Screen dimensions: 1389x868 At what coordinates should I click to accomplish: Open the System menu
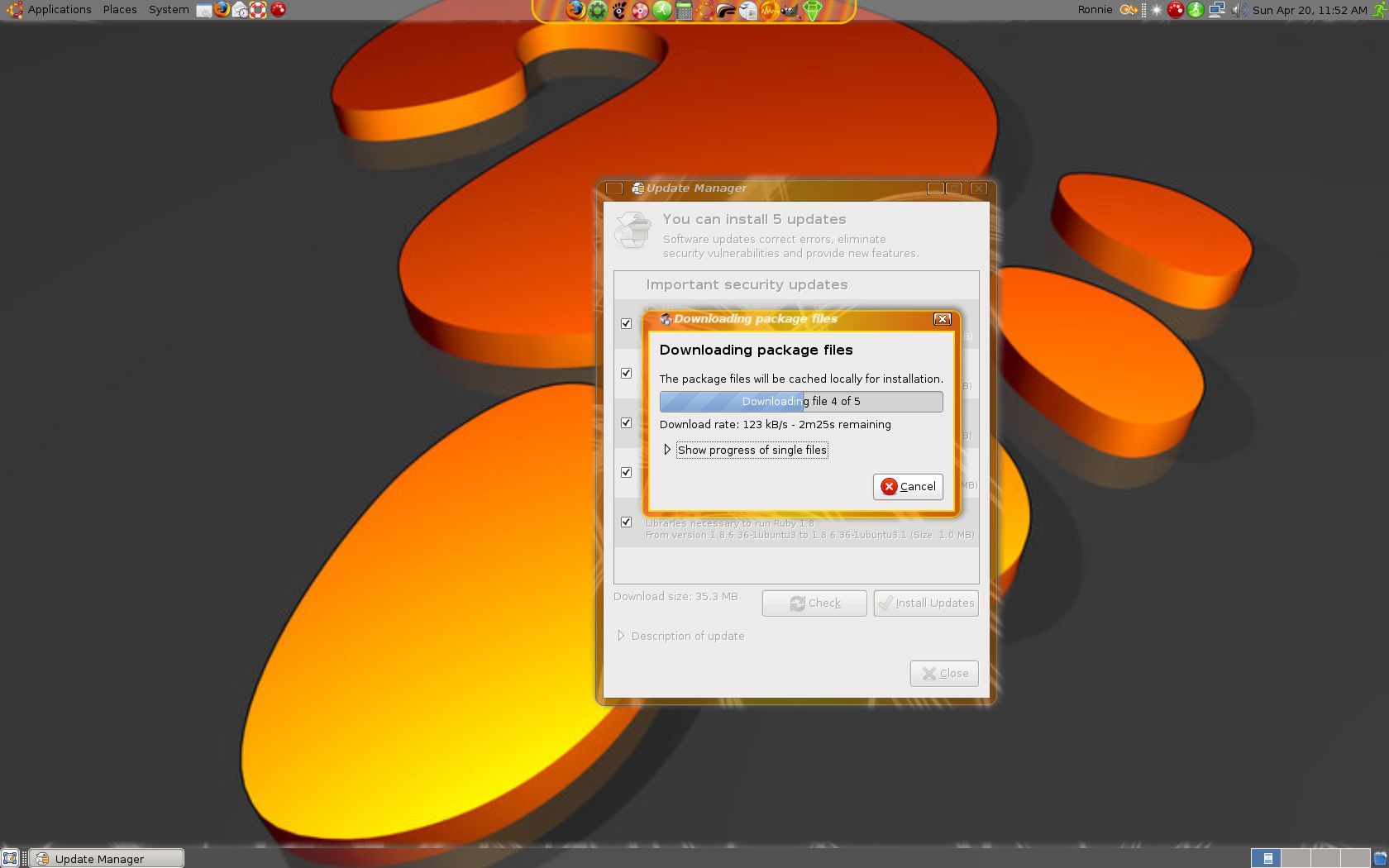169,10
